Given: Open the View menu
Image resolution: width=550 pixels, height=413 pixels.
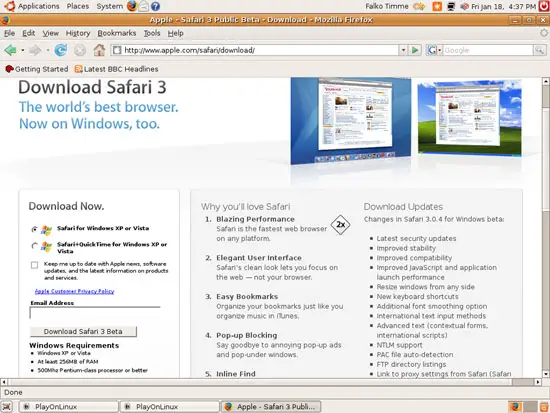Looking at the screenshot, I should (51, 33).
